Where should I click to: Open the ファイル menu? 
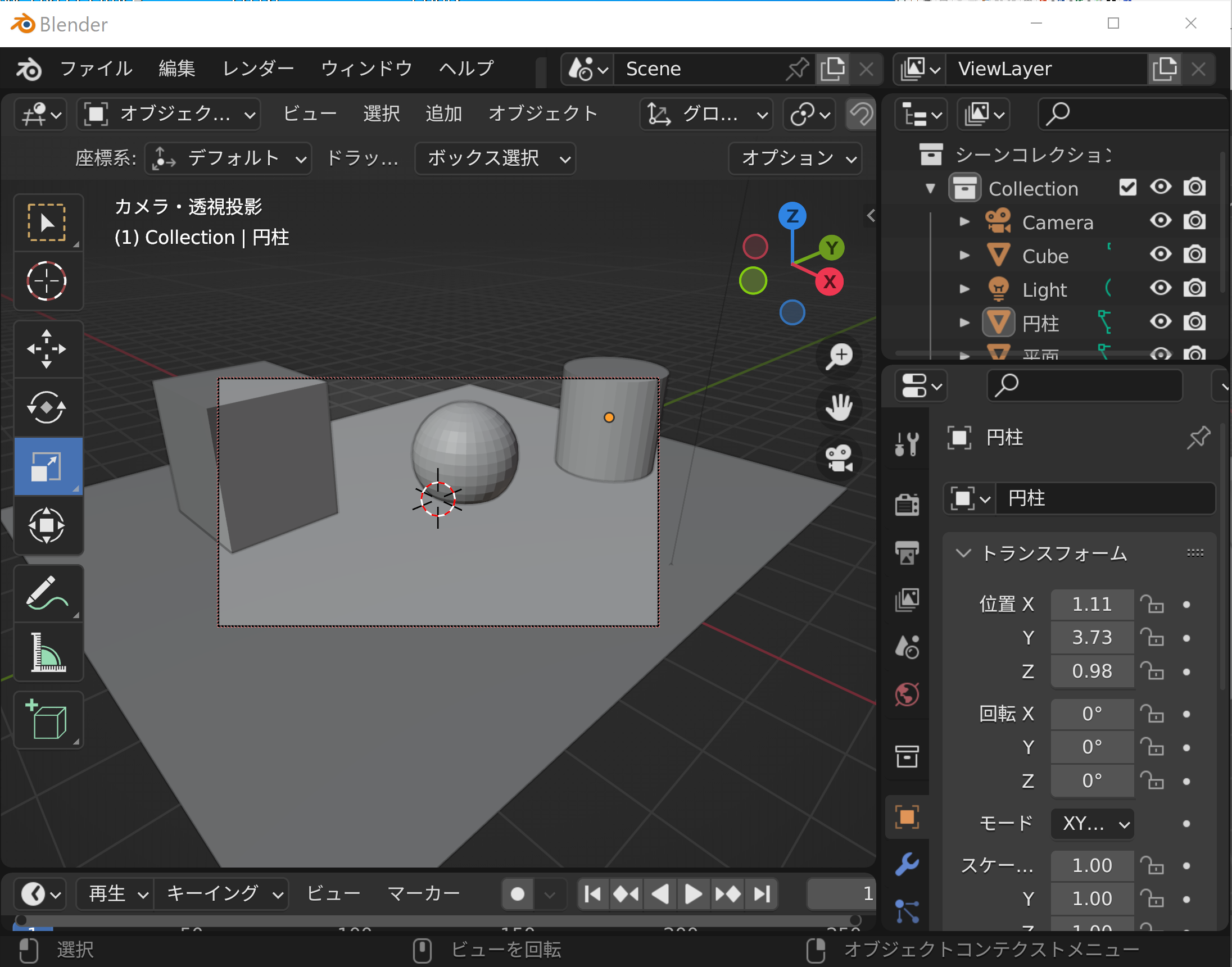pos(96,69)
